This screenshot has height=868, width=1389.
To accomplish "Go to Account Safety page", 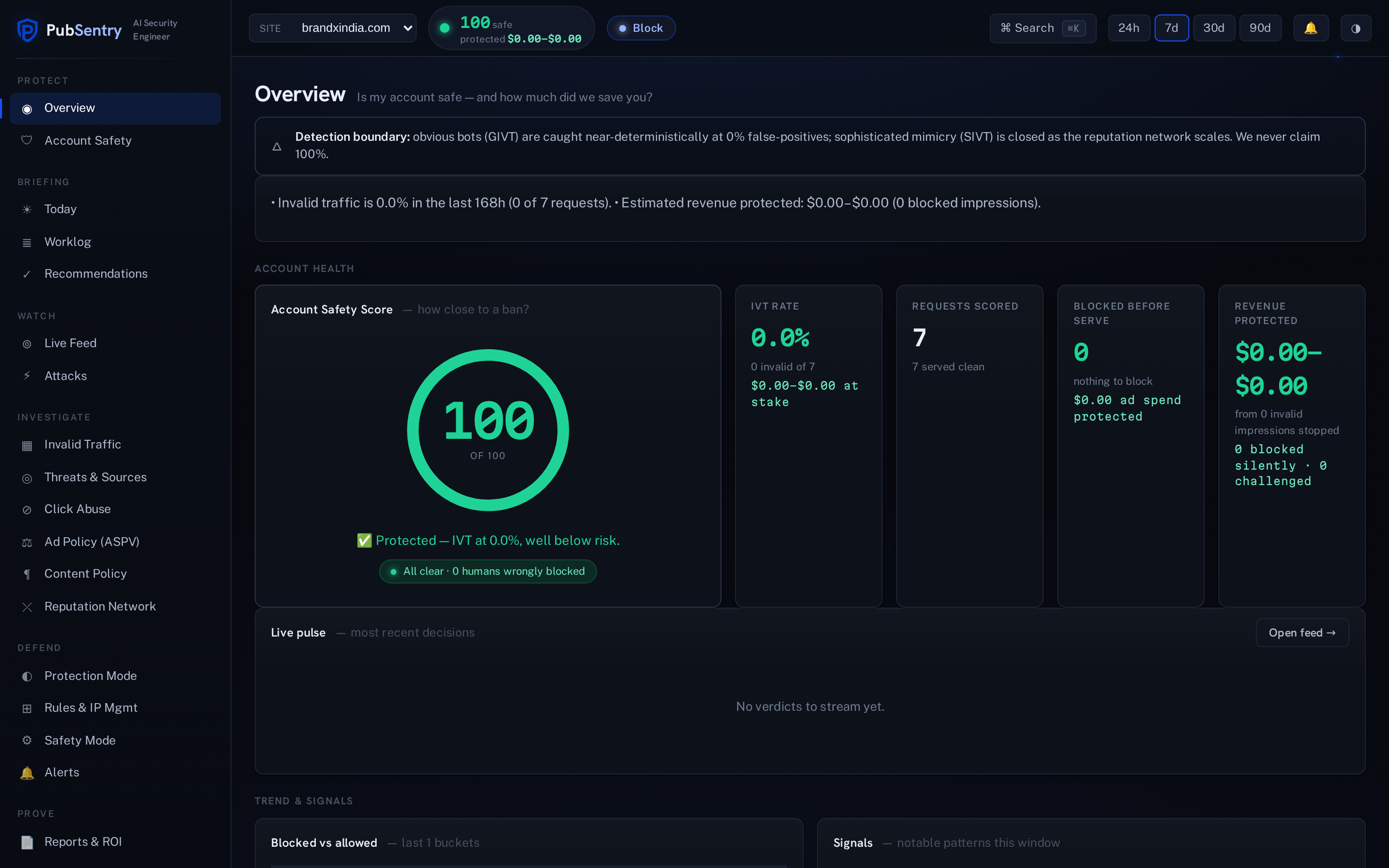I will (115, 141).
